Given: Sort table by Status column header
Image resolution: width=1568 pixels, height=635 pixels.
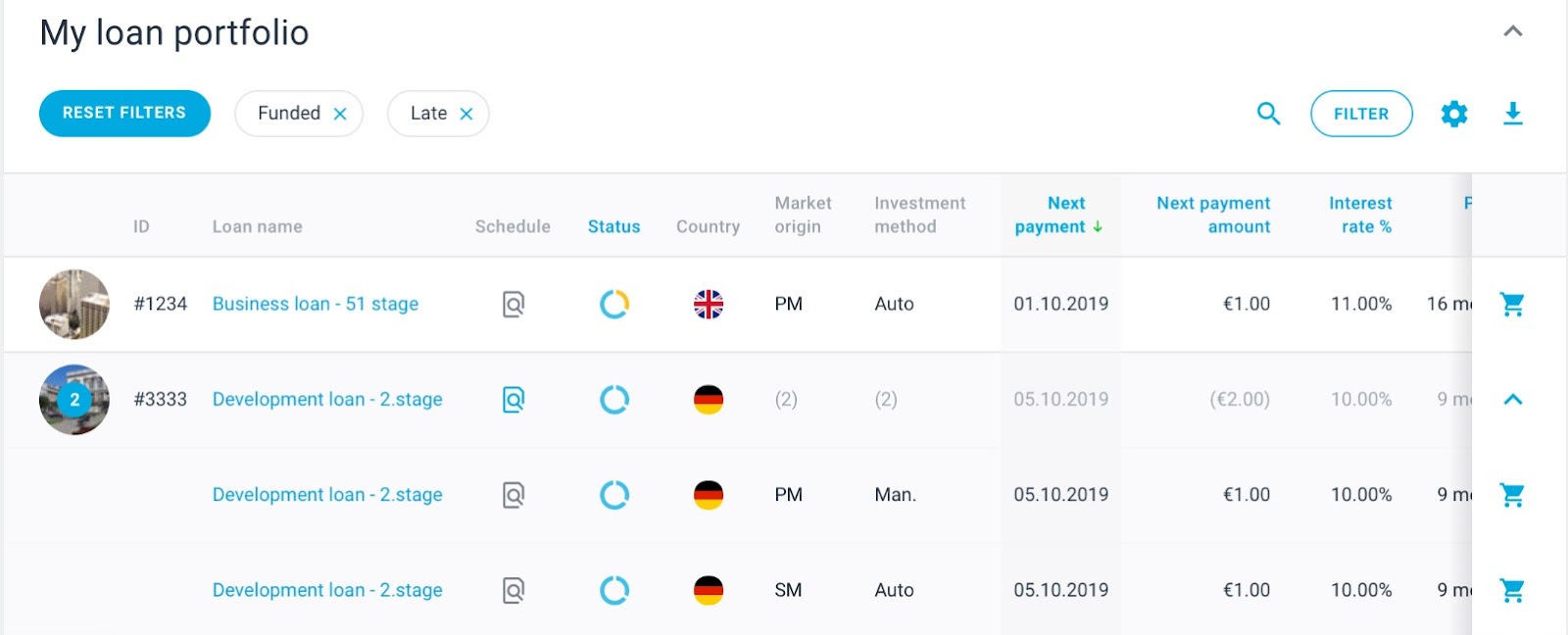Looking at the screenshot, I should [x=613, y=226].
